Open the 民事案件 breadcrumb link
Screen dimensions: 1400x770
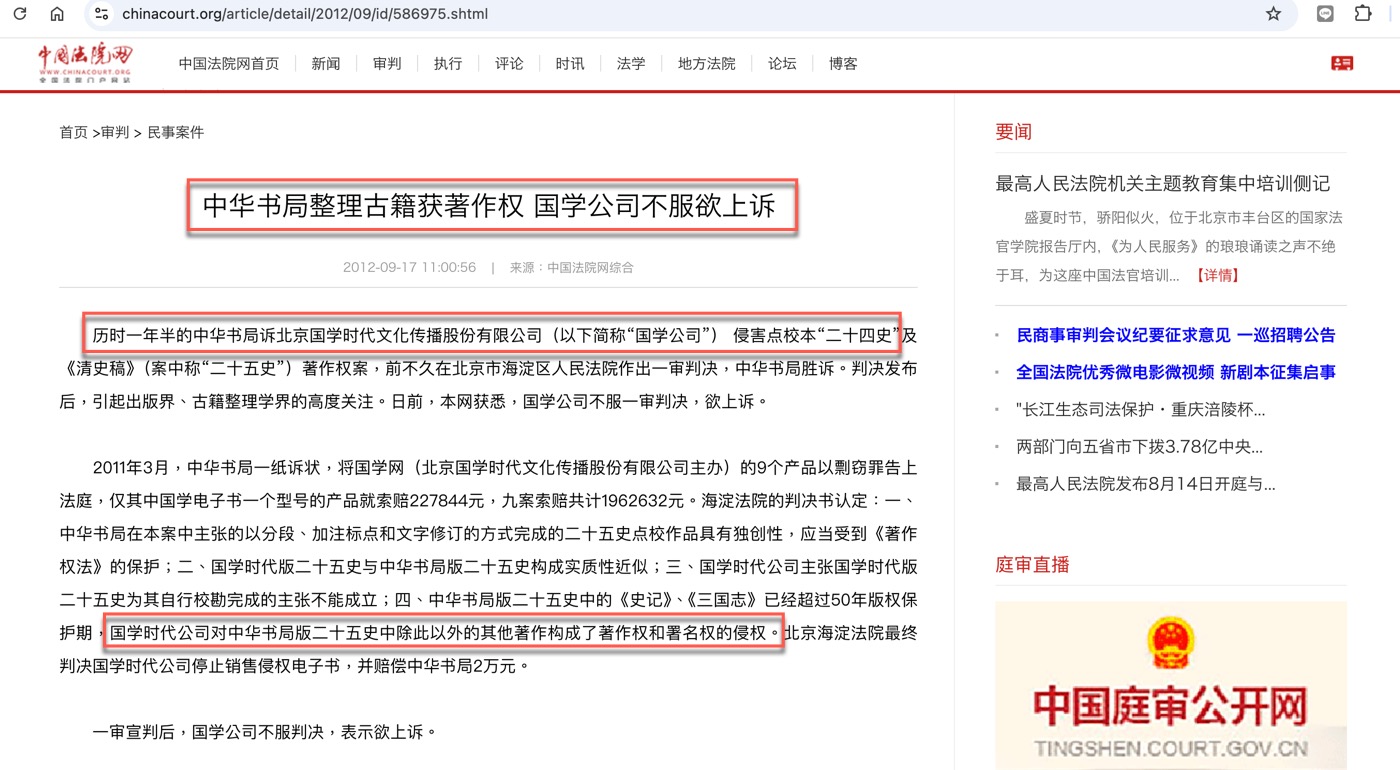(x=176, y=132)
